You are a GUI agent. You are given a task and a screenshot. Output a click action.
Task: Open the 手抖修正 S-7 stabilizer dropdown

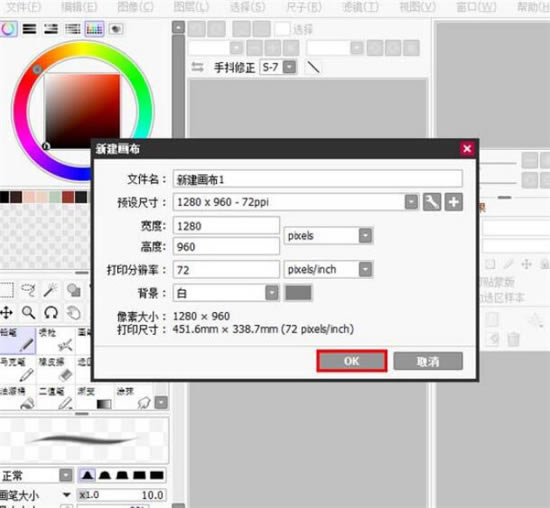pyautogui.click(x=290, y=67)
